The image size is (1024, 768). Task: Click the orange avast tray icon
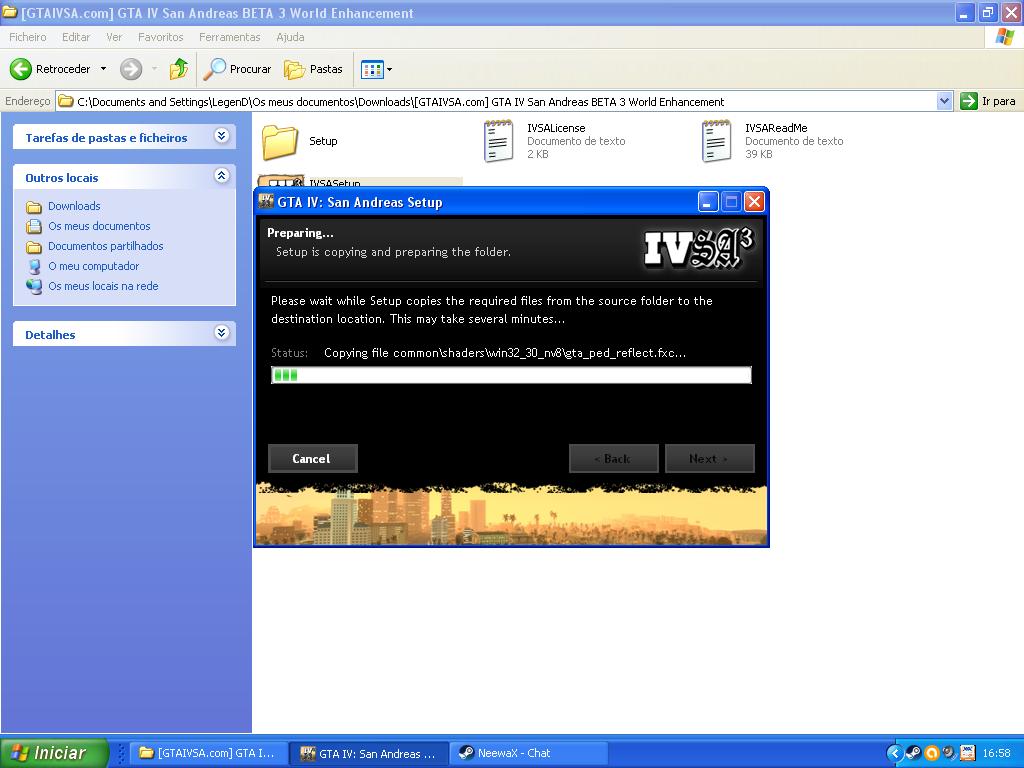tap(931, 753)
